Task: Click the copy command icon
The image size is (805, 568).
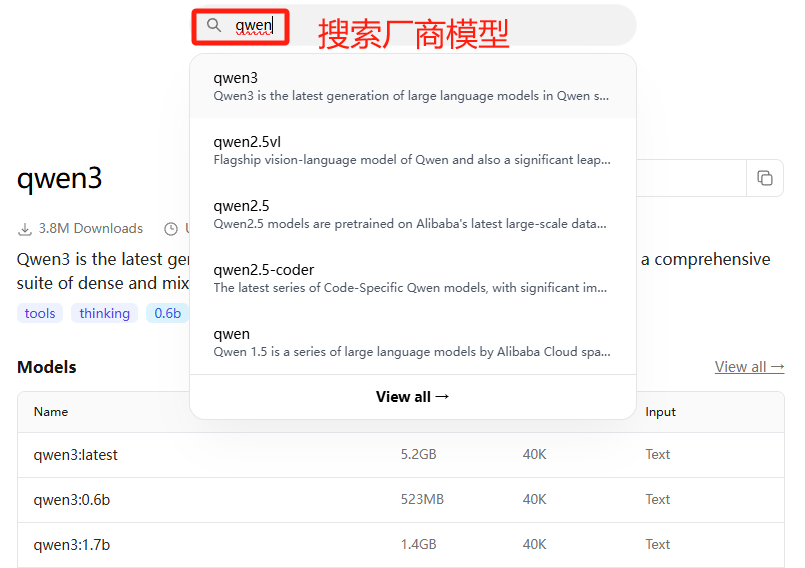Action: click(x=764, y=178)
